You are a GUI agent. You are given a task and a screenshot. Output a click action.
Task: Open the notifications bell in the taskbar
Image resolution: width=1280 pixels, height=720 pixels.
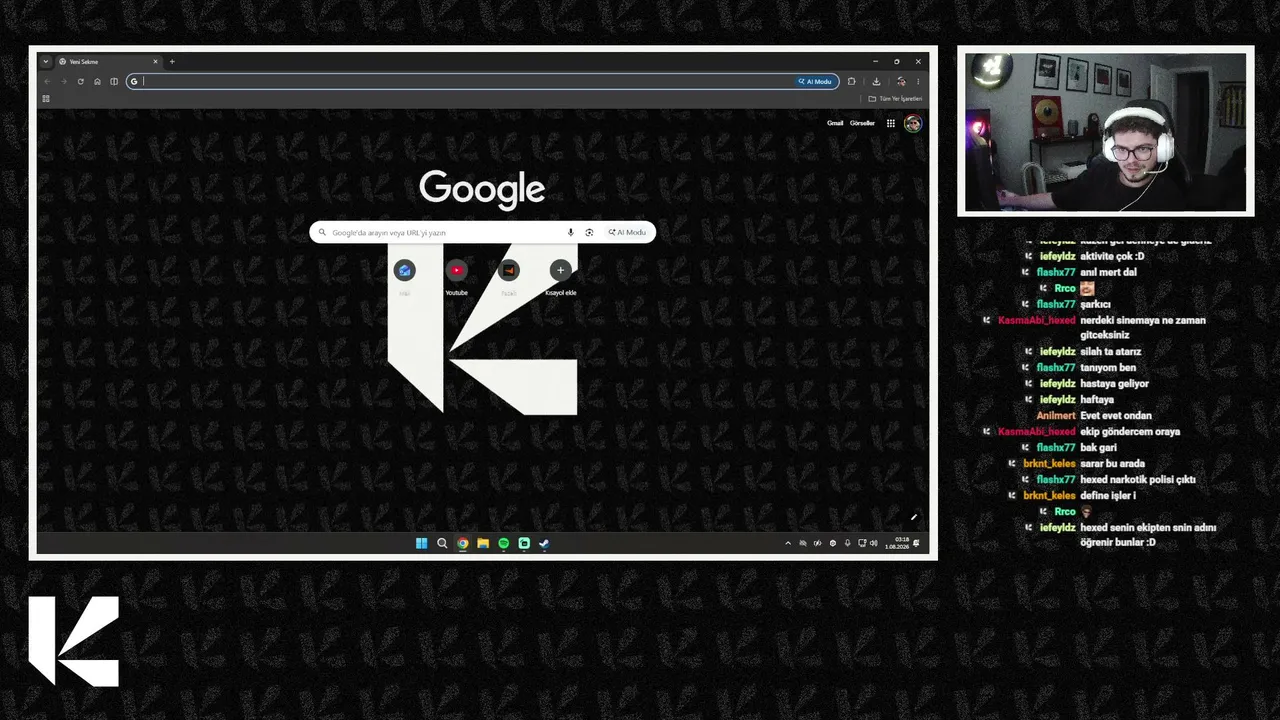coord(916,543)
